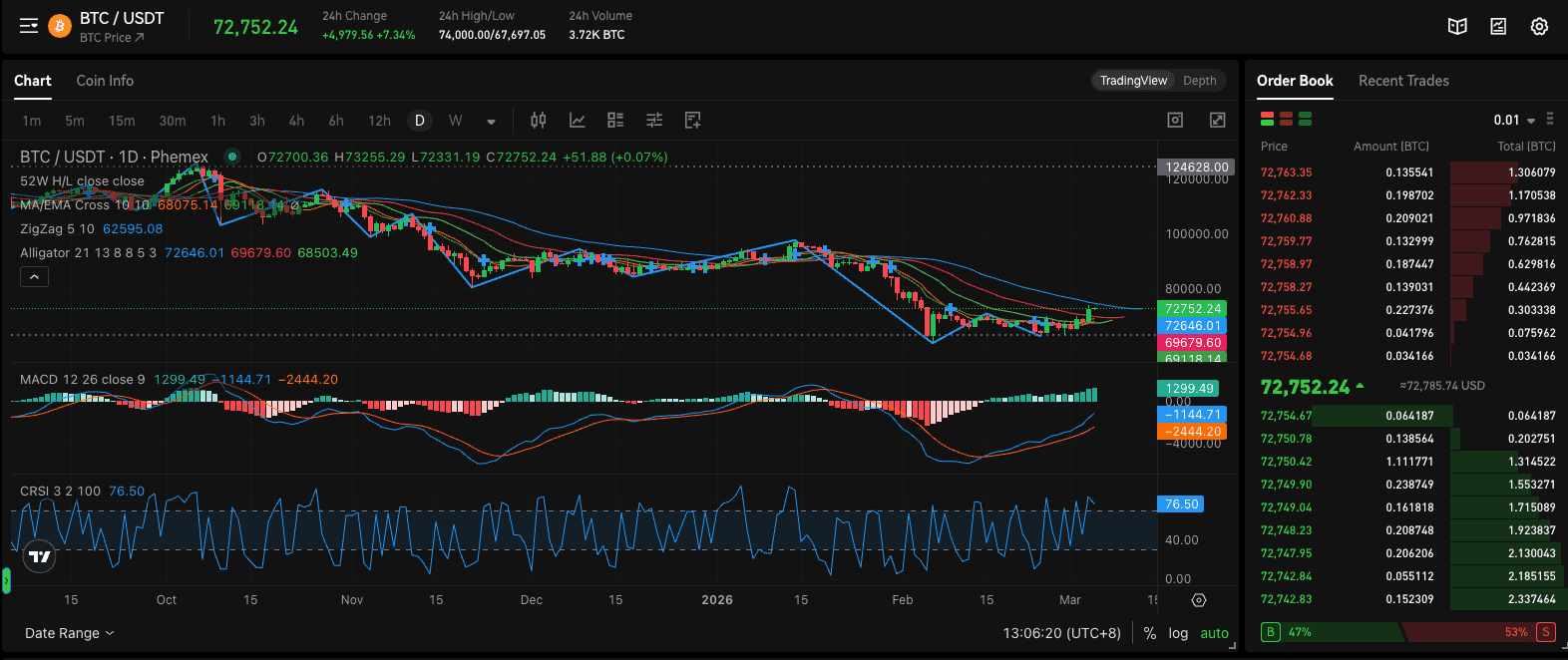Select the 4h timeframe button
The width and height of the screenshot is (1568, 660).
tap(296, 121)
